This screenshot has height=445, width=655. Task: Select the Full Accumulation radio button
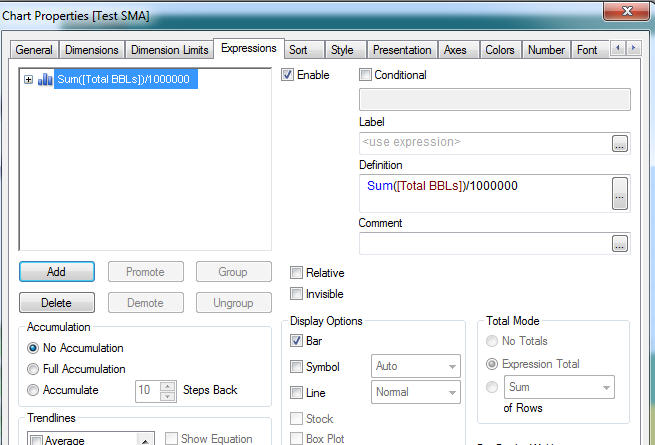tap(34, 369)
